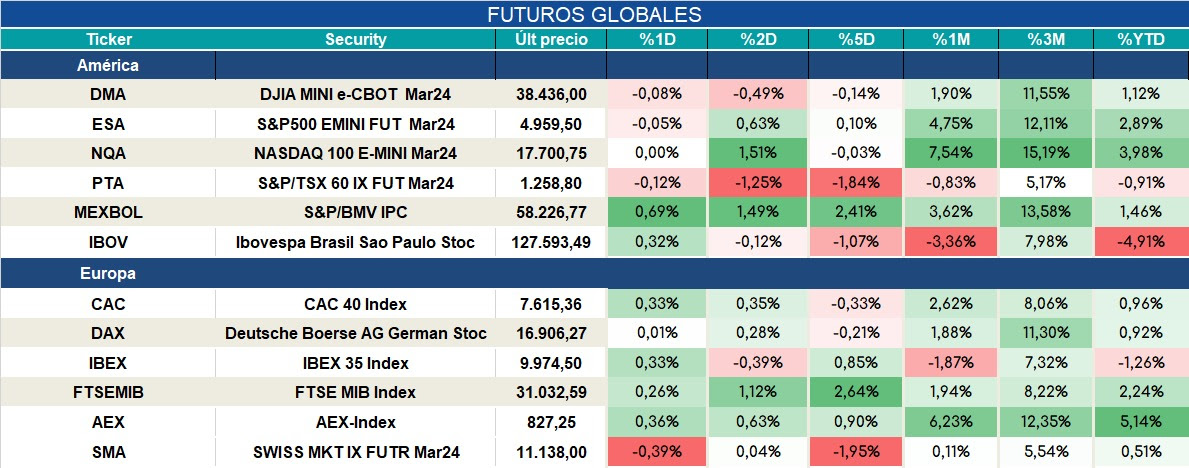The height and width of the screenshot is (468, 1189).
Task: Select the América section row
Action: tap(594, 65)
